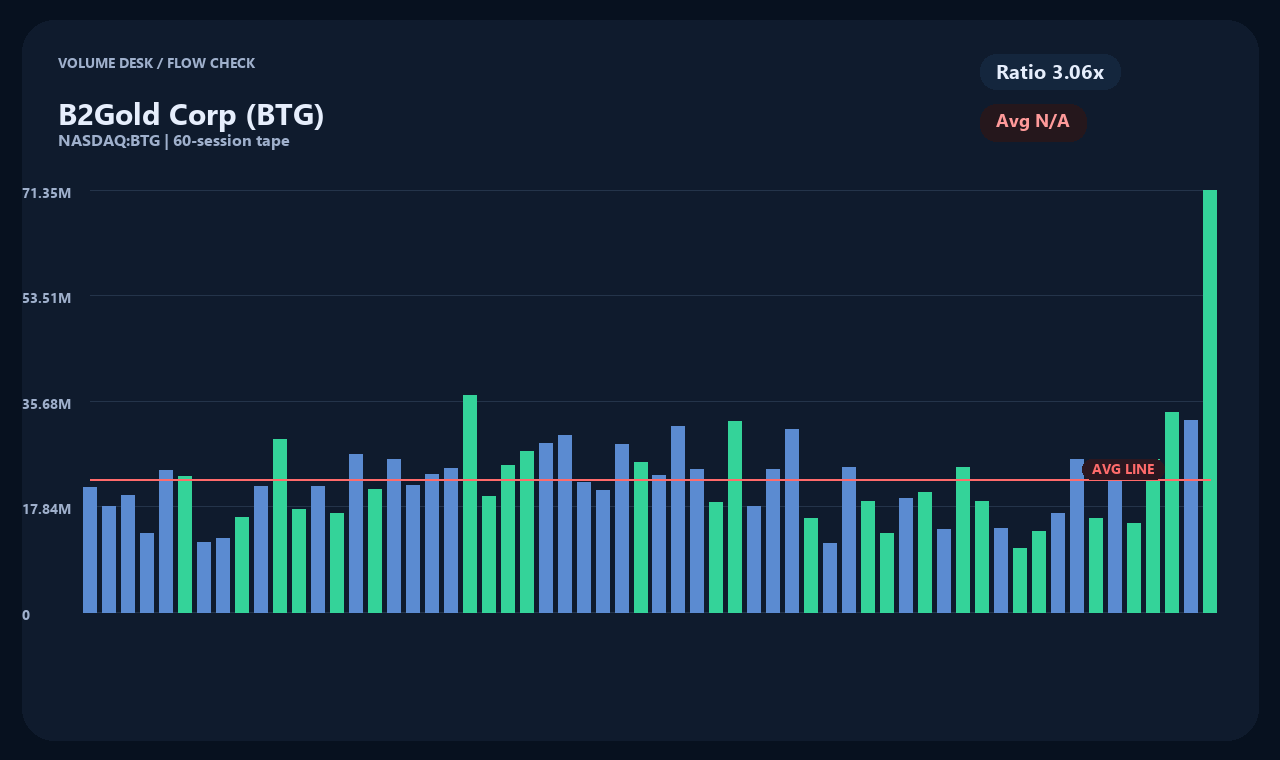Click the VOLUME DESK / FLOW CHECK header
The image size is (1280, 760).
[x=156, y=63]
